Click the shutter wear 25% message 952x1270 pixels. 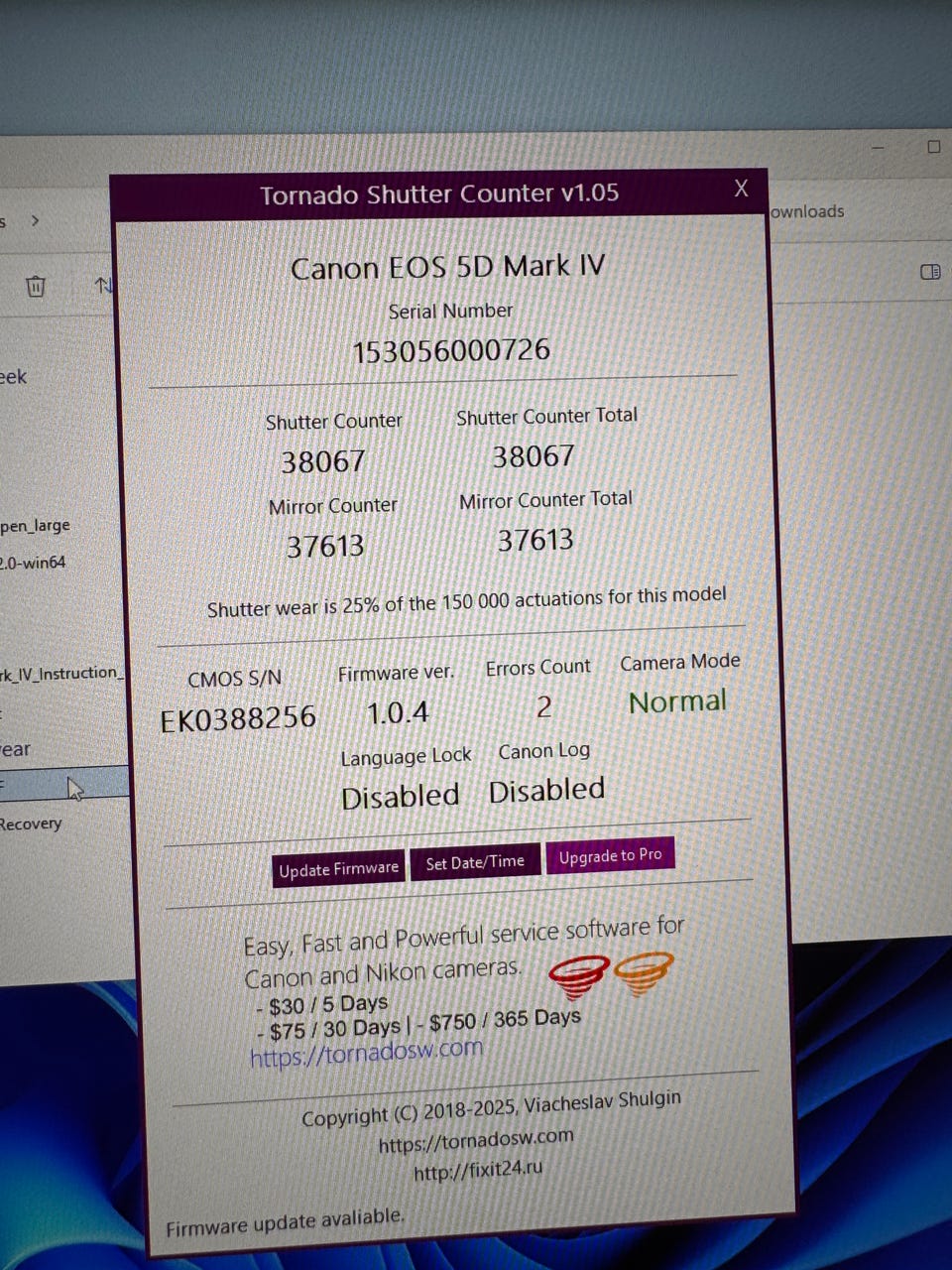click(467, 602)
